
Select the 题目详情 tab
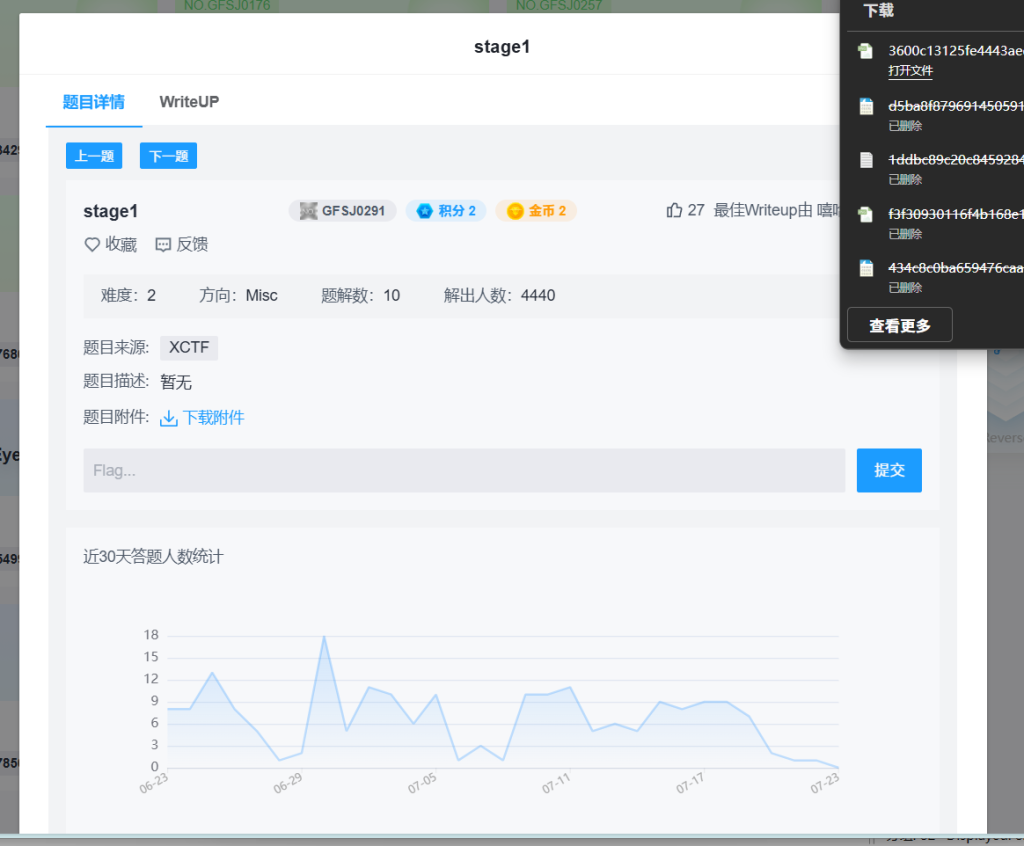pyautogui.click(x=94, y=102)
